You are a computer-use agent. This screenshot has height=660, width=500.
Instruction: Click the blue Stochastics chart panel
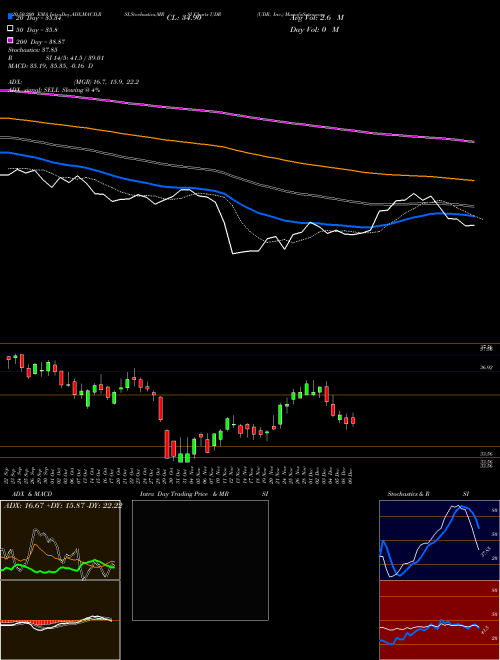point(439,540)
